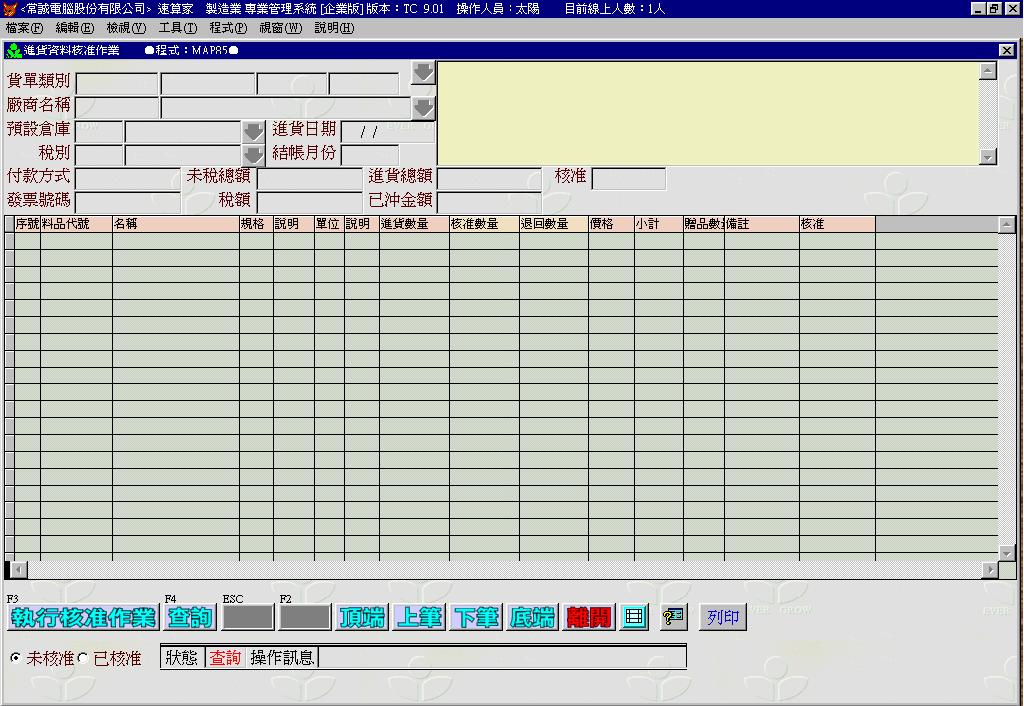
Task: Select the 未核准 radio button
Action: (x=15, y=658)
